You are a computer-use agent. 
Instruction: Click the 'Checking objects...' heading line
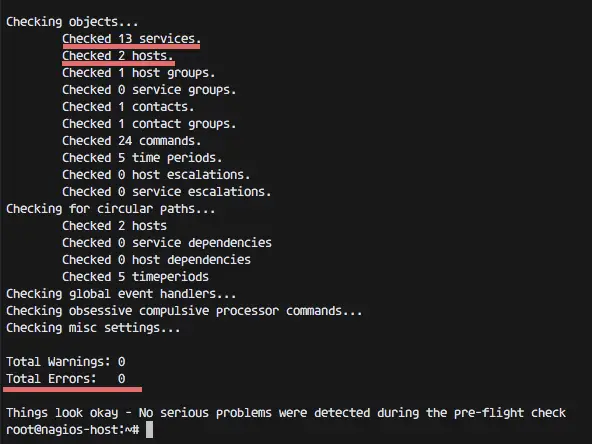click(x=72, y=22)
